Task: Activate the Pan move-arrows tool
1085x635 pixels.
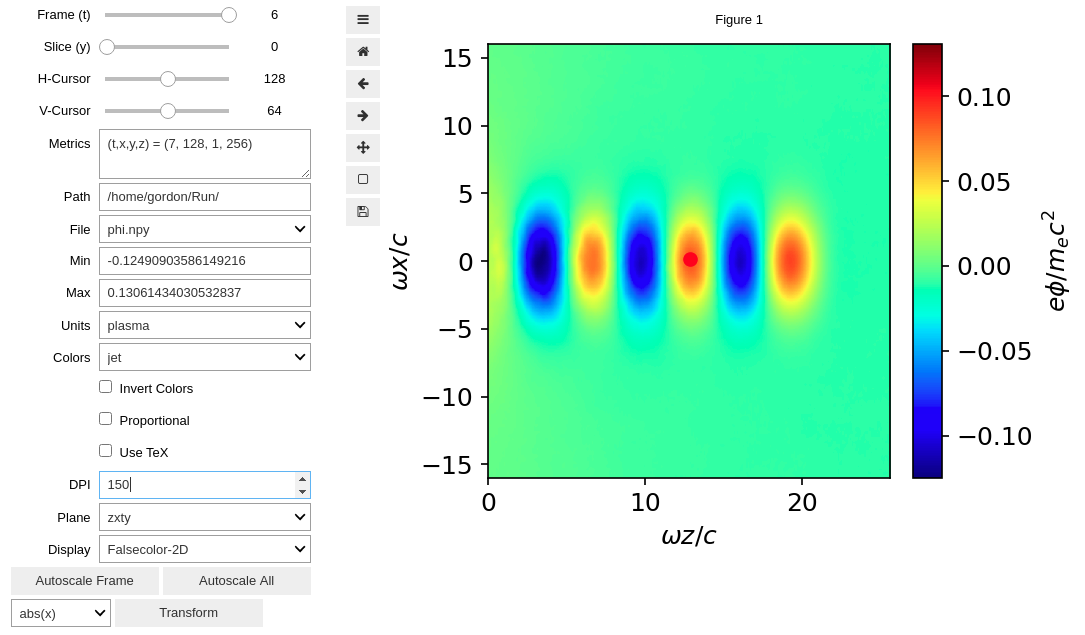Action: point(363,147)
